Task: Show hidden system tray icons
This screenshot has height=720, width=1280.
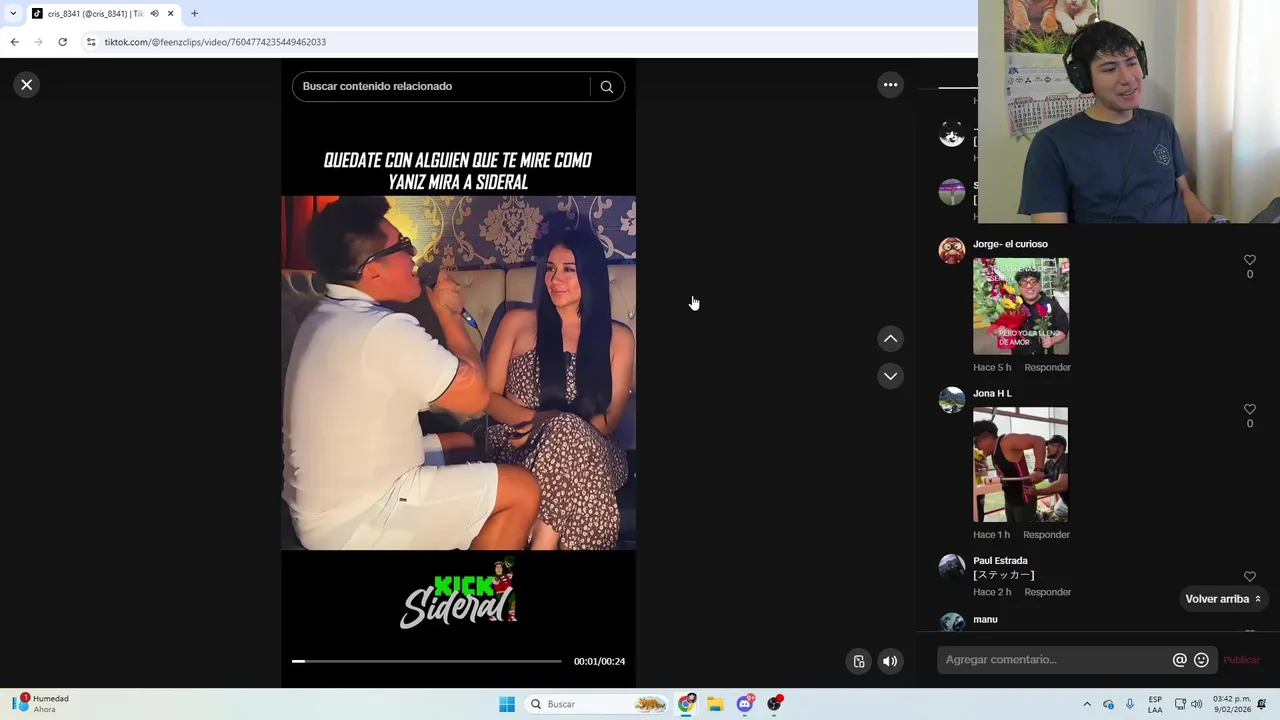Action: pyautogui.click(x=1087, y=704)
